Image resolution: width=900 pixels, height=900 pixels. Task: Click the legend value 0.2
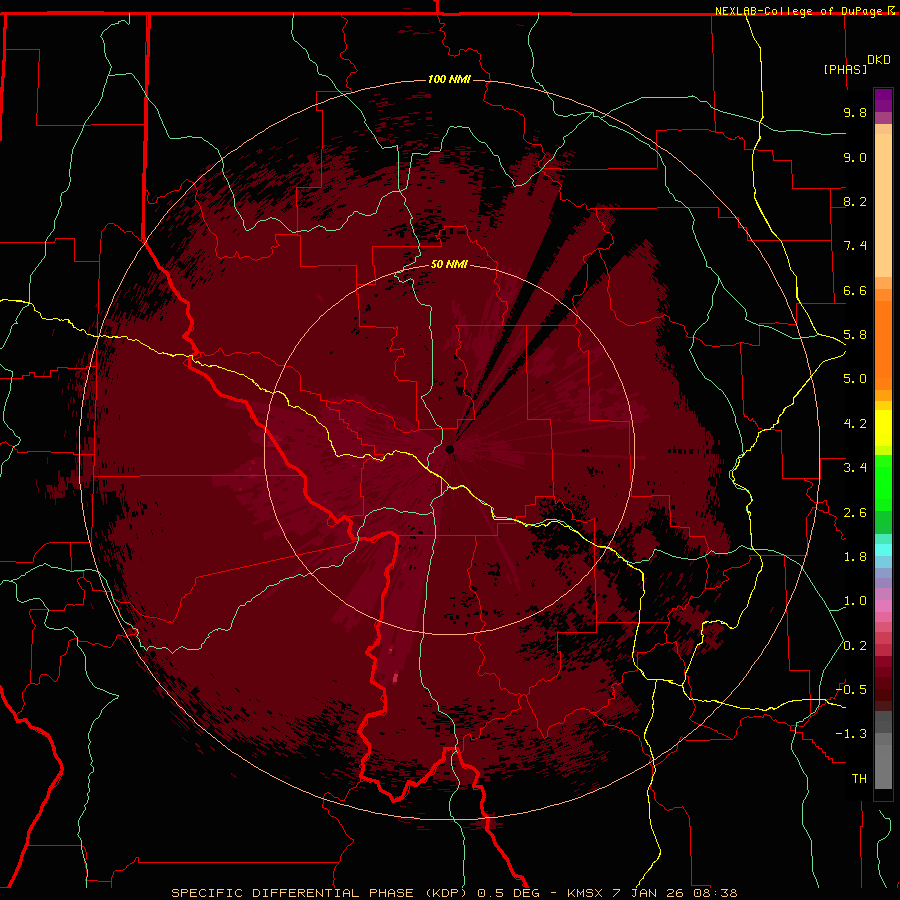click(x=855, y=646)
